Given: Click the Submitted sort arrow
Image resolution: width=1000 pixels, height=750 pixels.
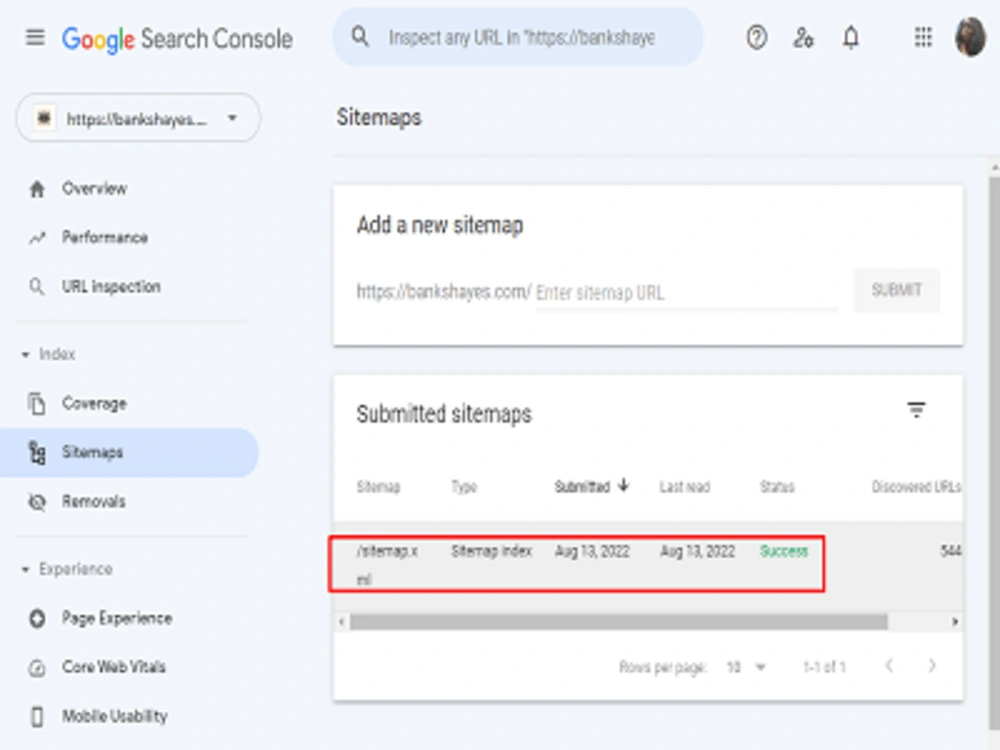Looking at the screenshot, I should (624, 486).
